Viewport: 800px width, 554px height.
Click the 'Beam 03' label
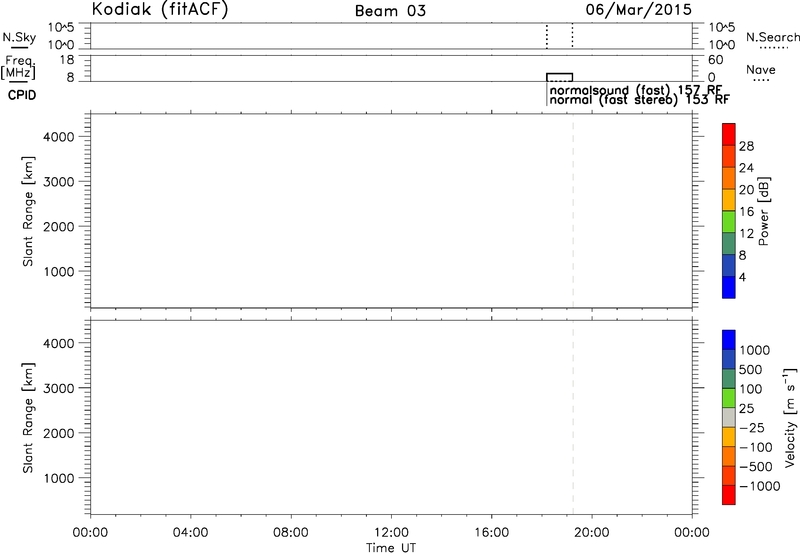point(390,11)
